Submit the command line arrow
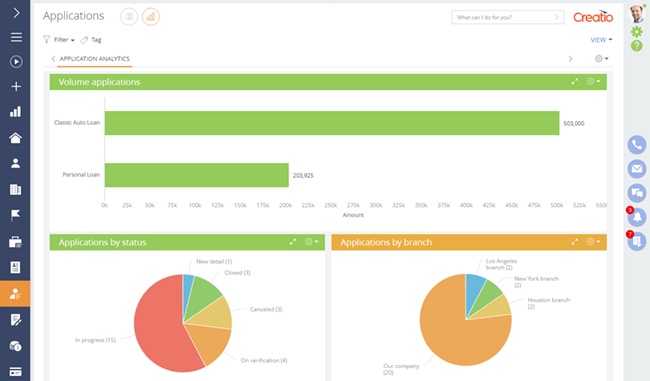Image resolution: width=650 pixels, height=381 pixels. click(x=557, y=17)
